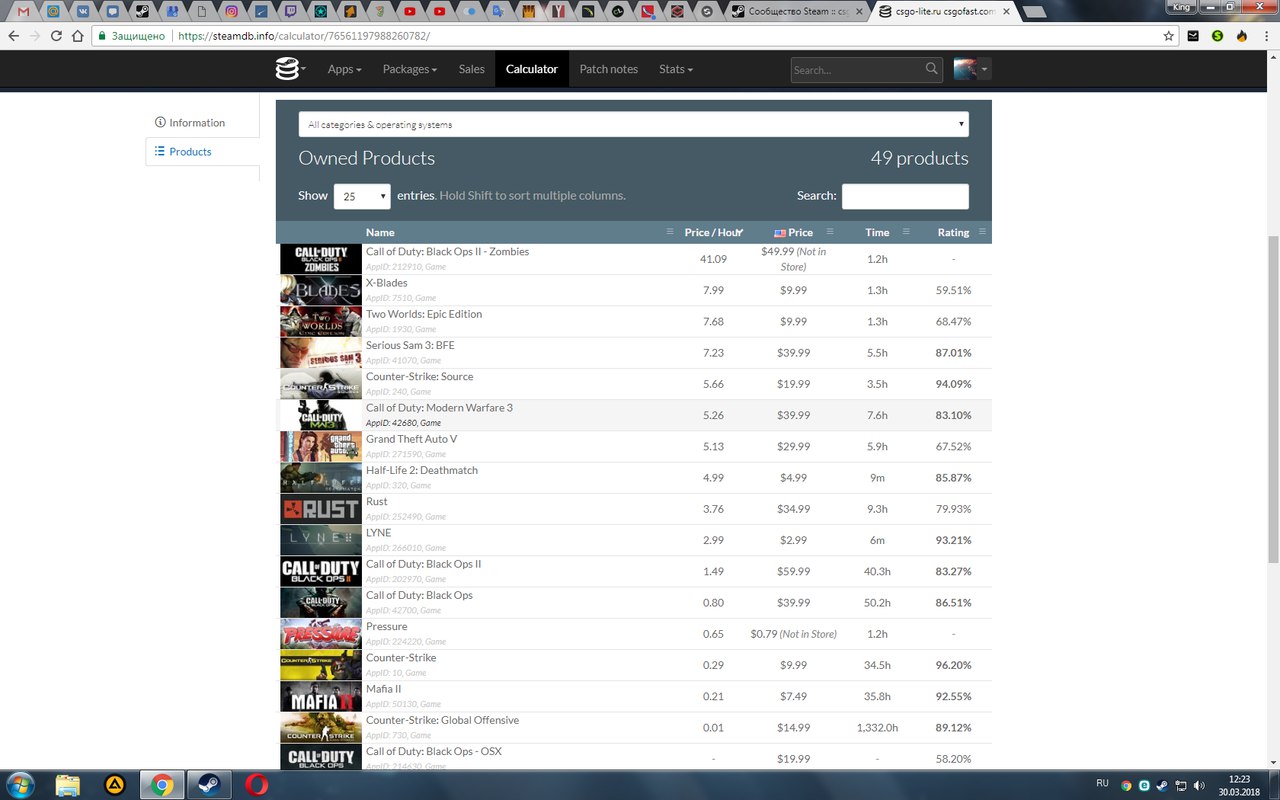Click the flame extension icon in Chrome
The width and height of the screenshot is (1280, 800).
(x=1241, y=35)
